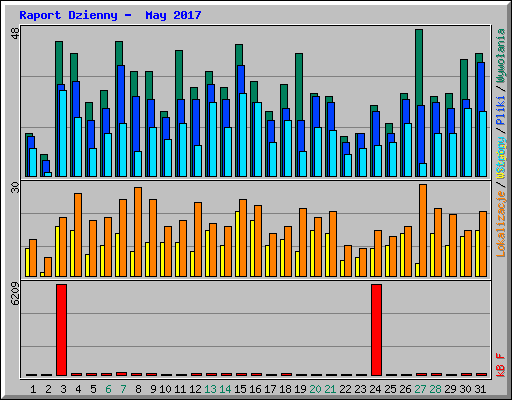Click the small cyan bar for day 2
Screen dimensions: 512x400
point(48,174)
